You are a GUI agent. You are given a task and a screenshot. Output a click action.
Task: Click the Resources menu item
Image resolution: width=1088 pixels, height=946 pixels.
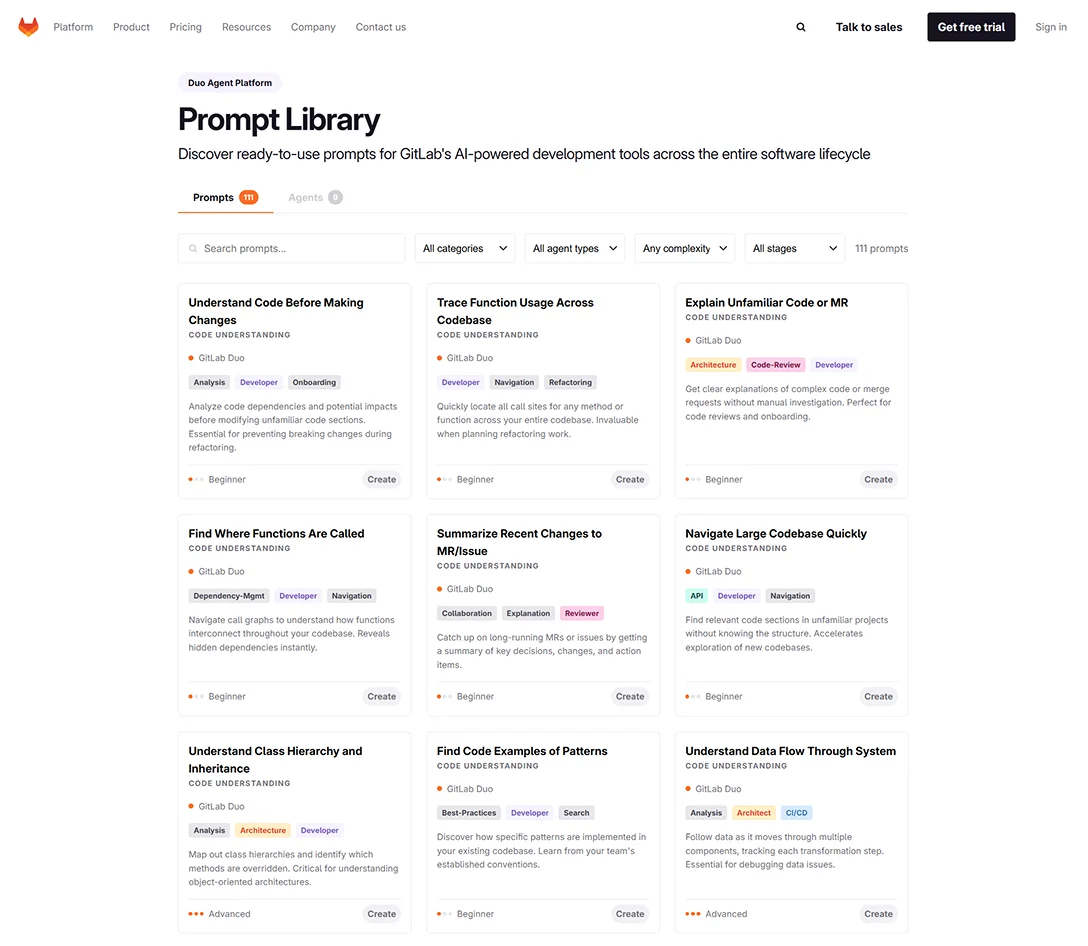click(x=246, y=27)
